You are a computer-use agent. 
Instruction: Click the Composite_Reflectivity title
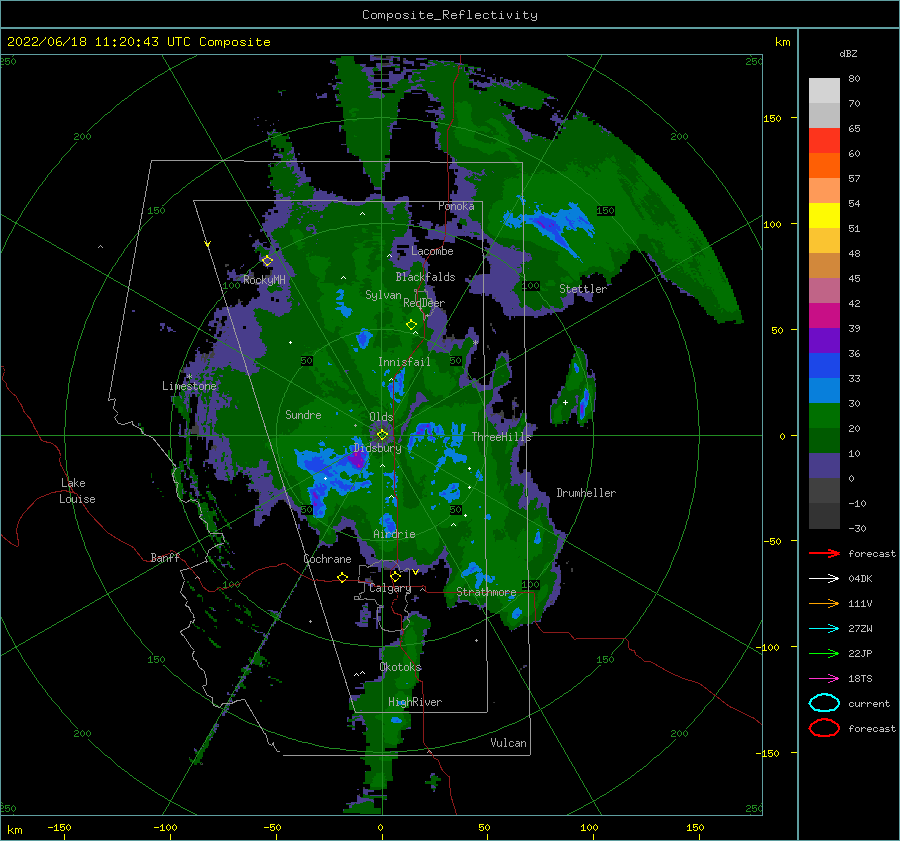pos(450,15)
